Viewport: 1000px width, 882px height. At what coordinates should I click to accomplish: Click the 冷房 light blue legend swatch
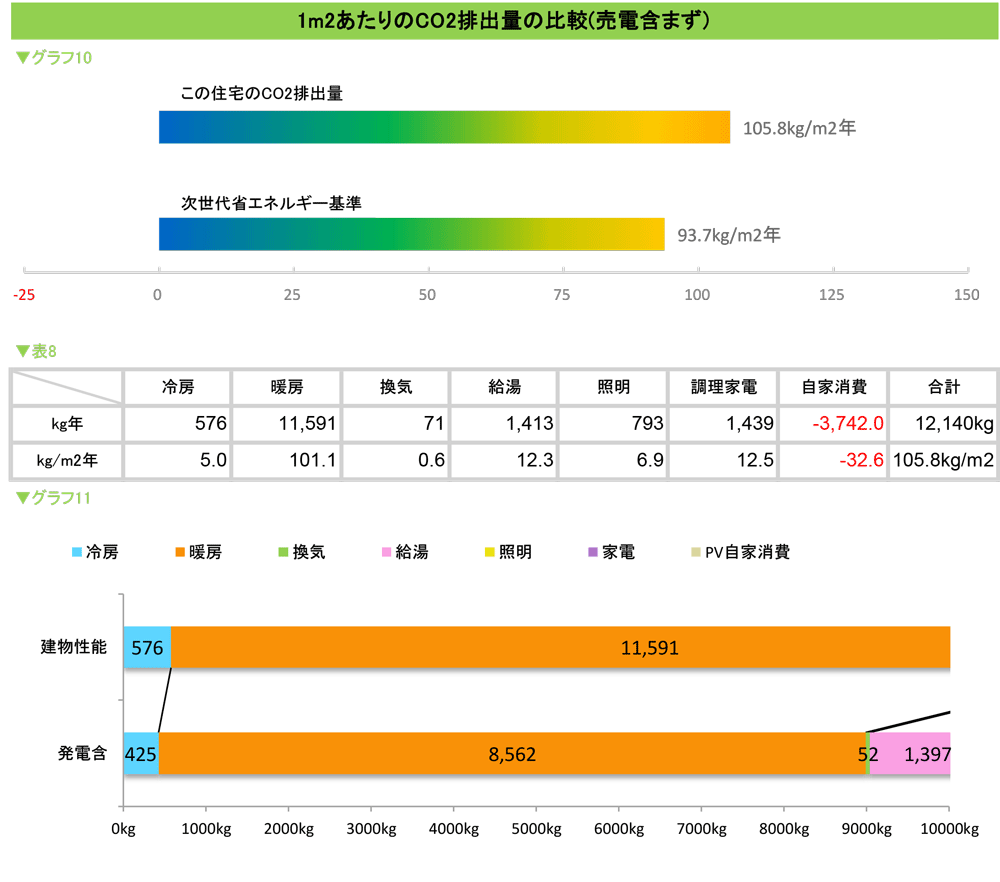[77, 552]
